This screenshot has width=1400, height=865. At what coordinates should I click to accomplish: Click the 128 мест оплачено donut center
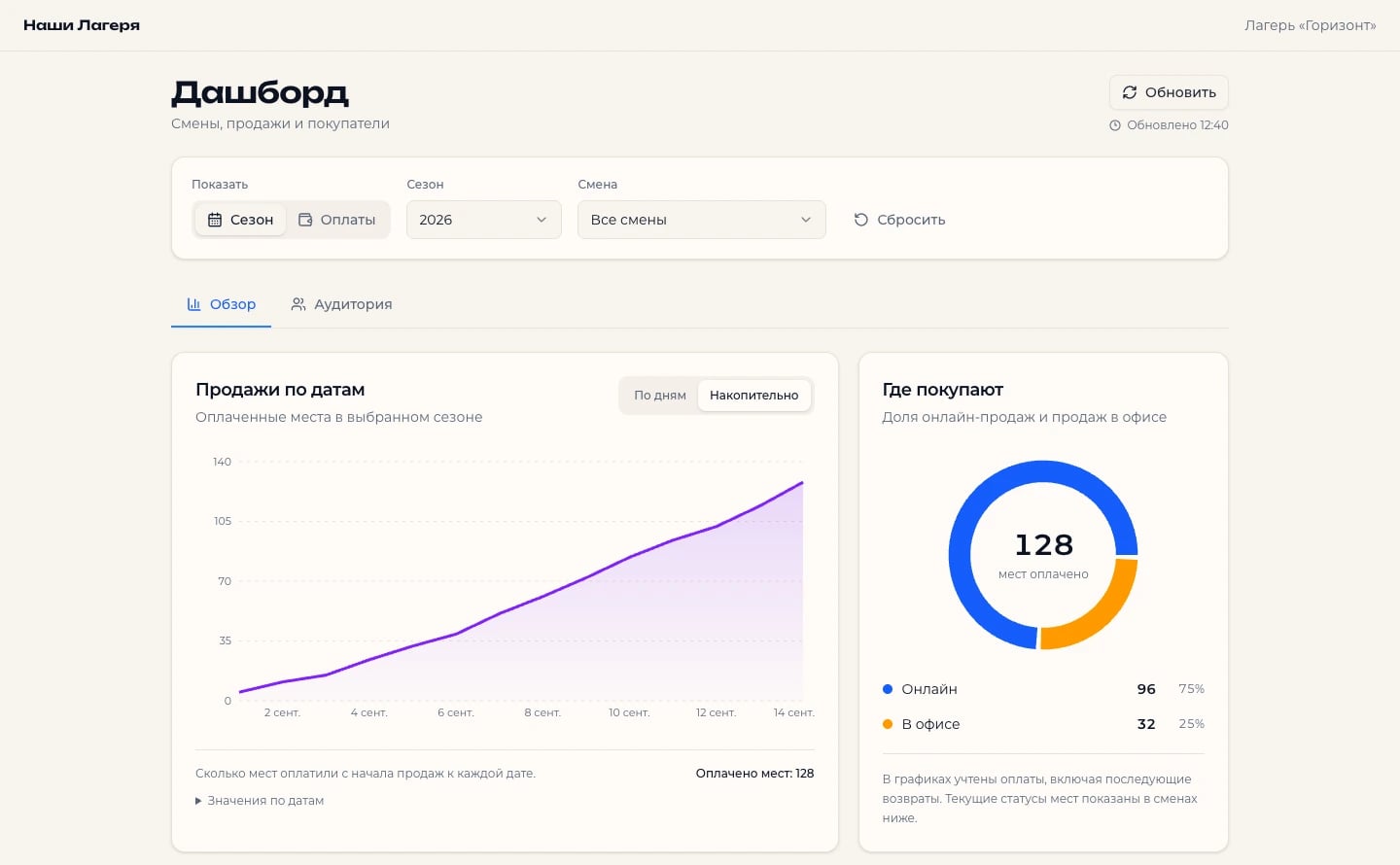click(x=1043, y=555)
